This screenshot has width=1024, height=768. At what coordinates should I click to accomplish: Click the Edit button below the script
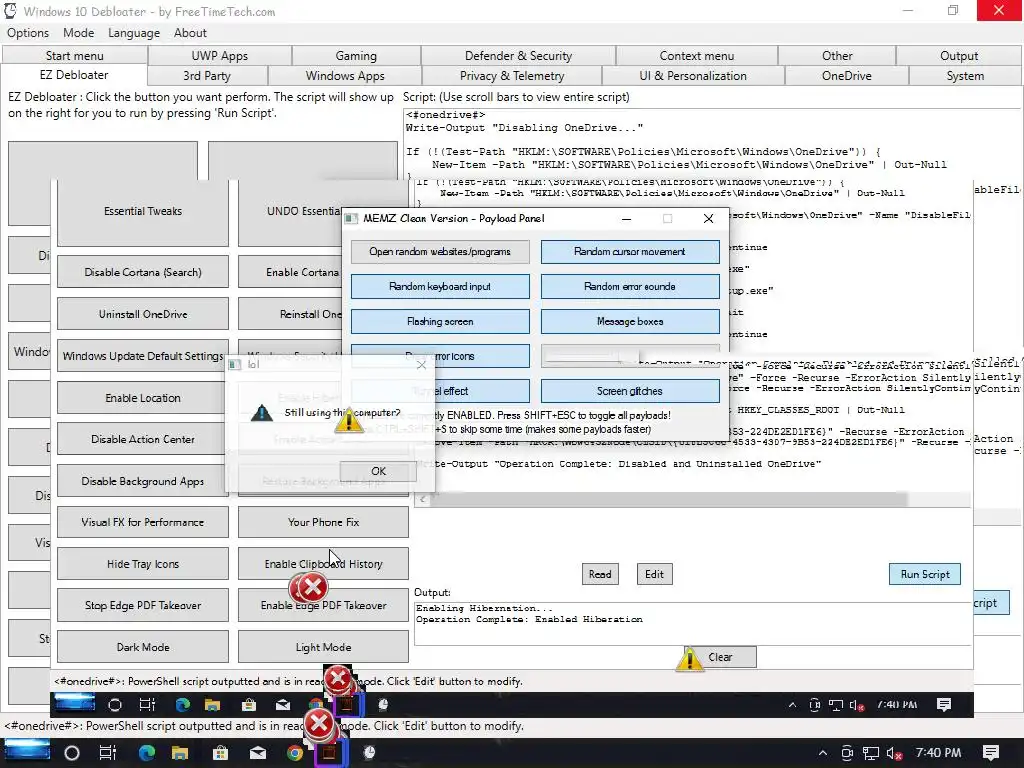point(654,574)
